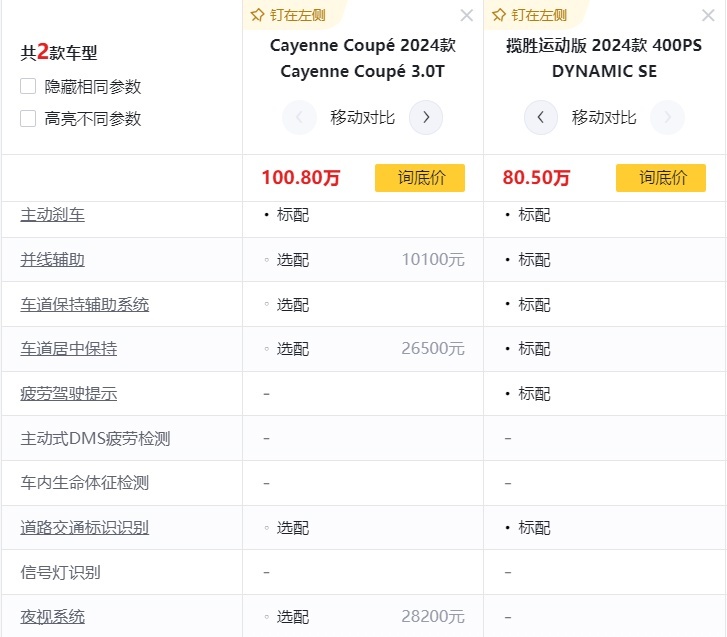The height and width of the screenshot is (637, 727).
Task: Select 共2款车型 heading
Action: click(x=58, y=52)
